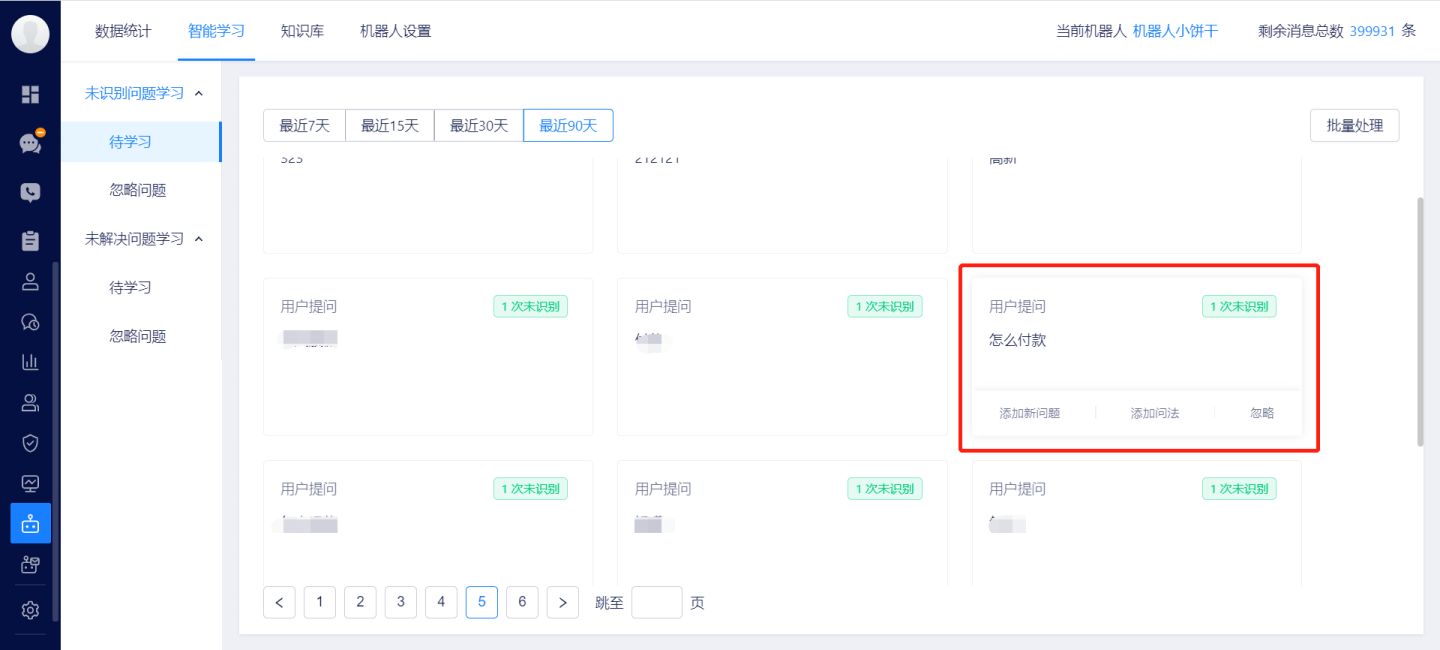Go to page 3
Screen dimensions: 1440x650
pos(401,602)
